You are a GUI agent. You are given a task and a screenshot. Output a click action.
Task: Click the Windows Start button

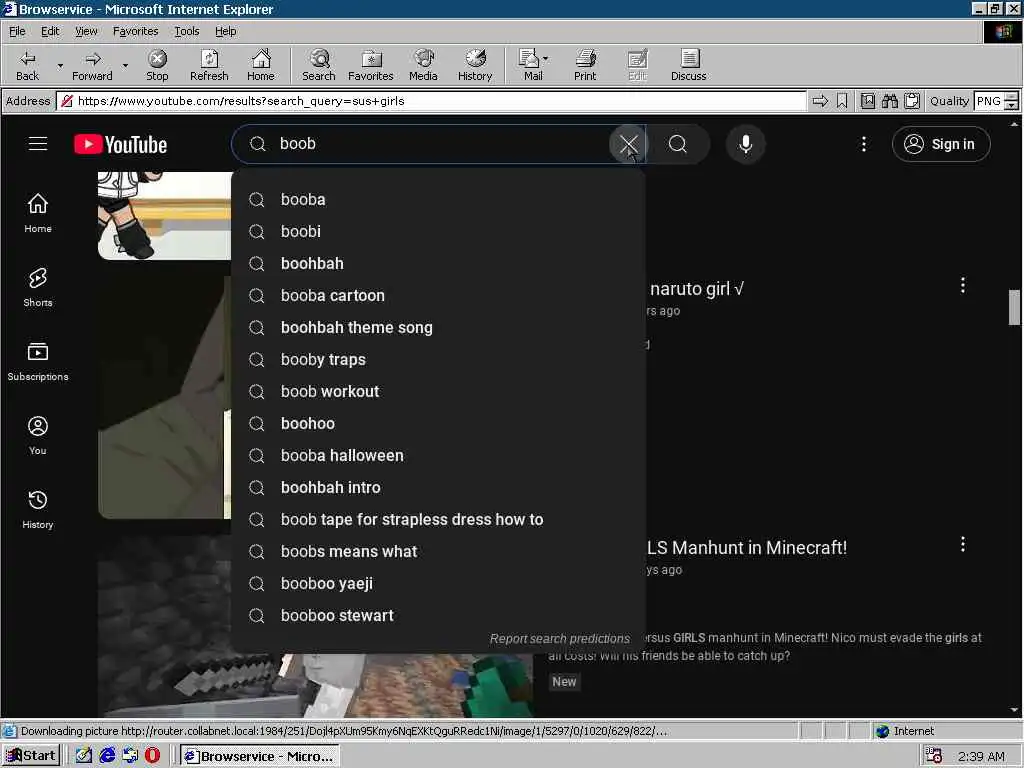point(31,756)
